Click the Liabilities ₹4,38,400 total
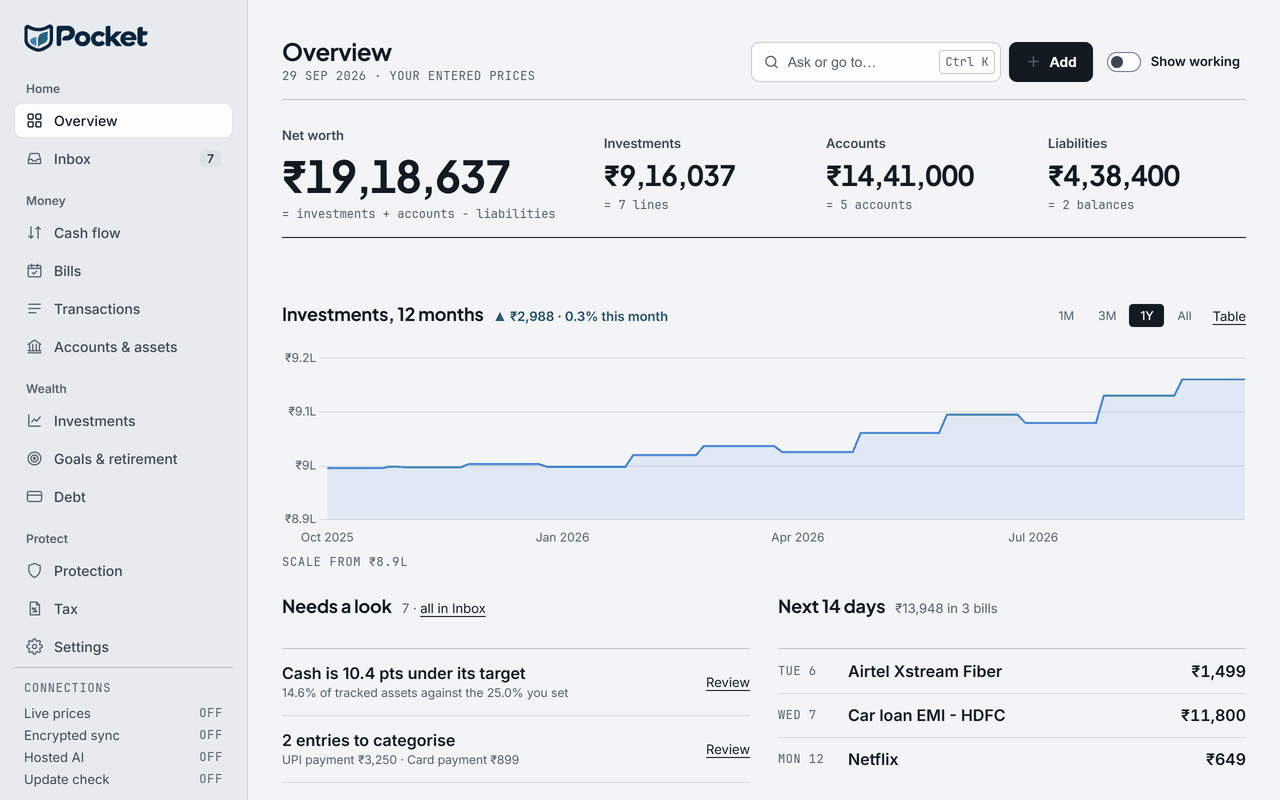The height and width of the screenshot is (800, 1280). click(x=1114, y=176)
